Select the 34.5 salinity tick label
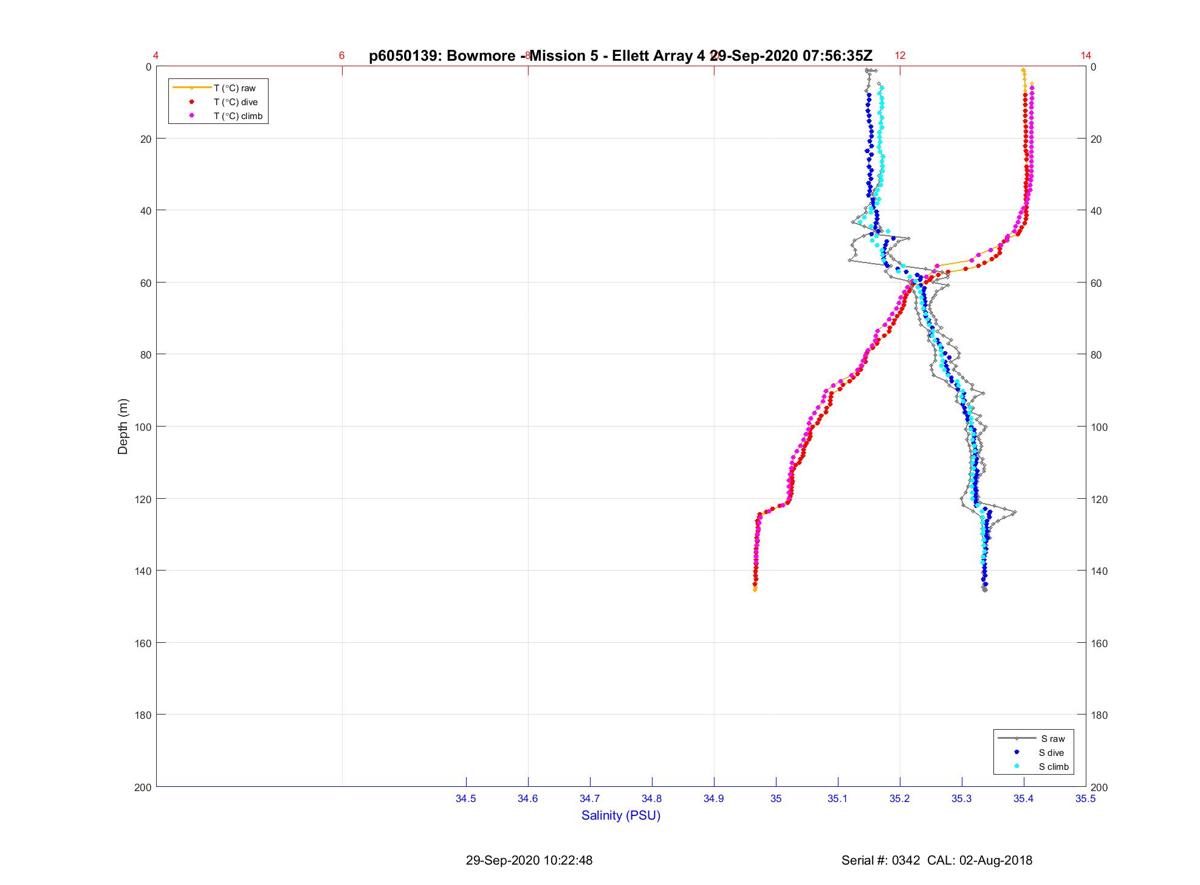The image size is (1200, 885). point(466,798)
